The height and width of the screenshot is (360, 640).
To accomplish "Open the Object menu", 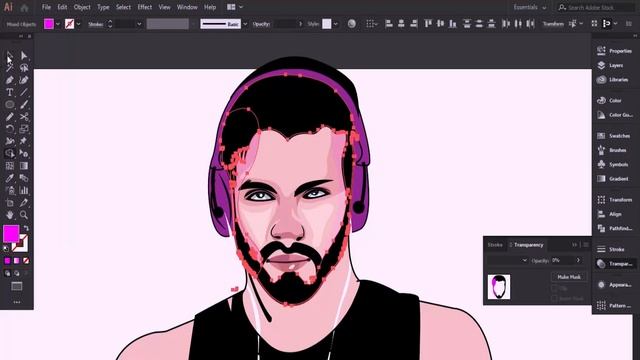I will click(82, 7).
